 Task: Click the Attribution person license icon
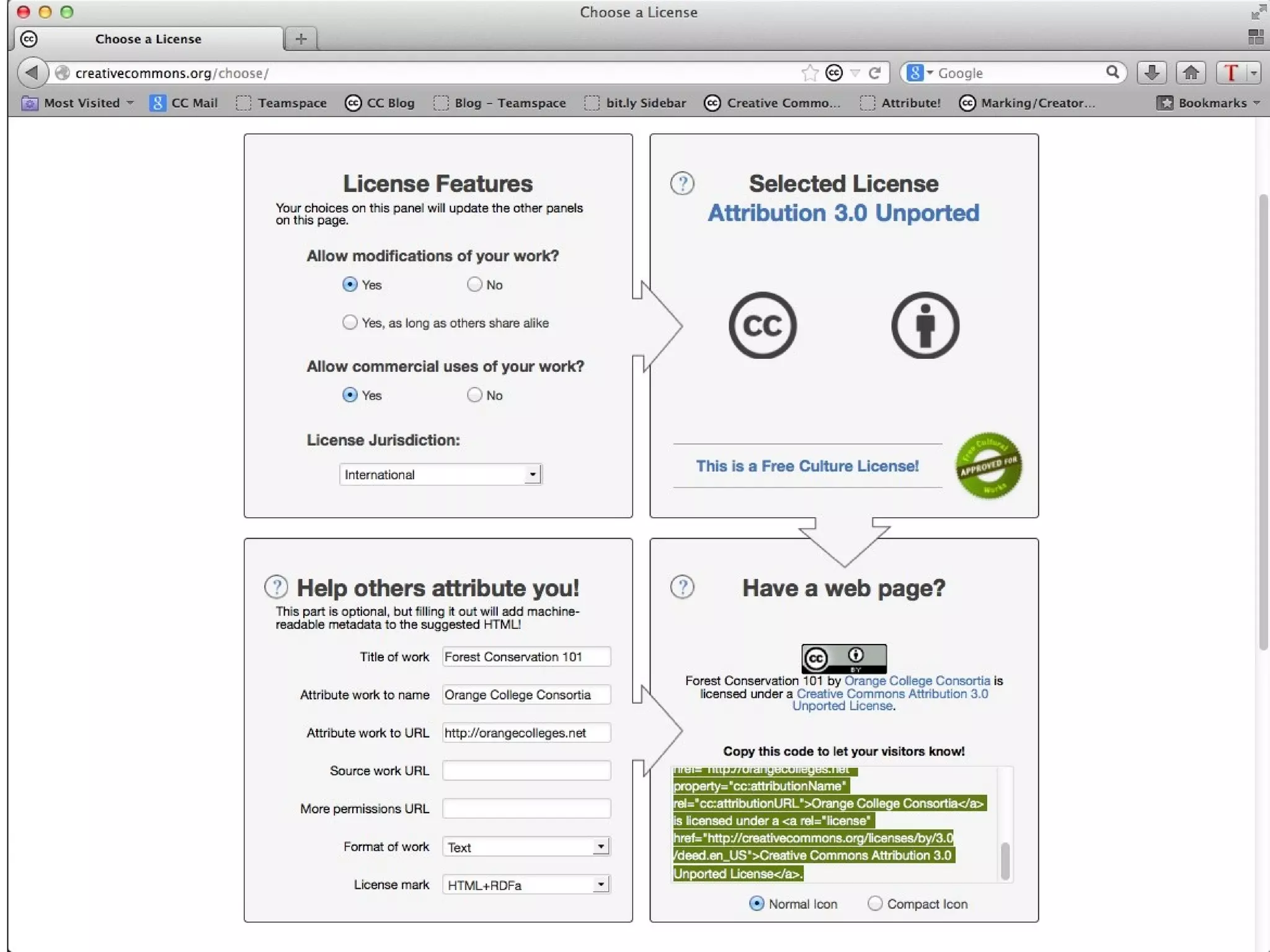coord(925,325)
